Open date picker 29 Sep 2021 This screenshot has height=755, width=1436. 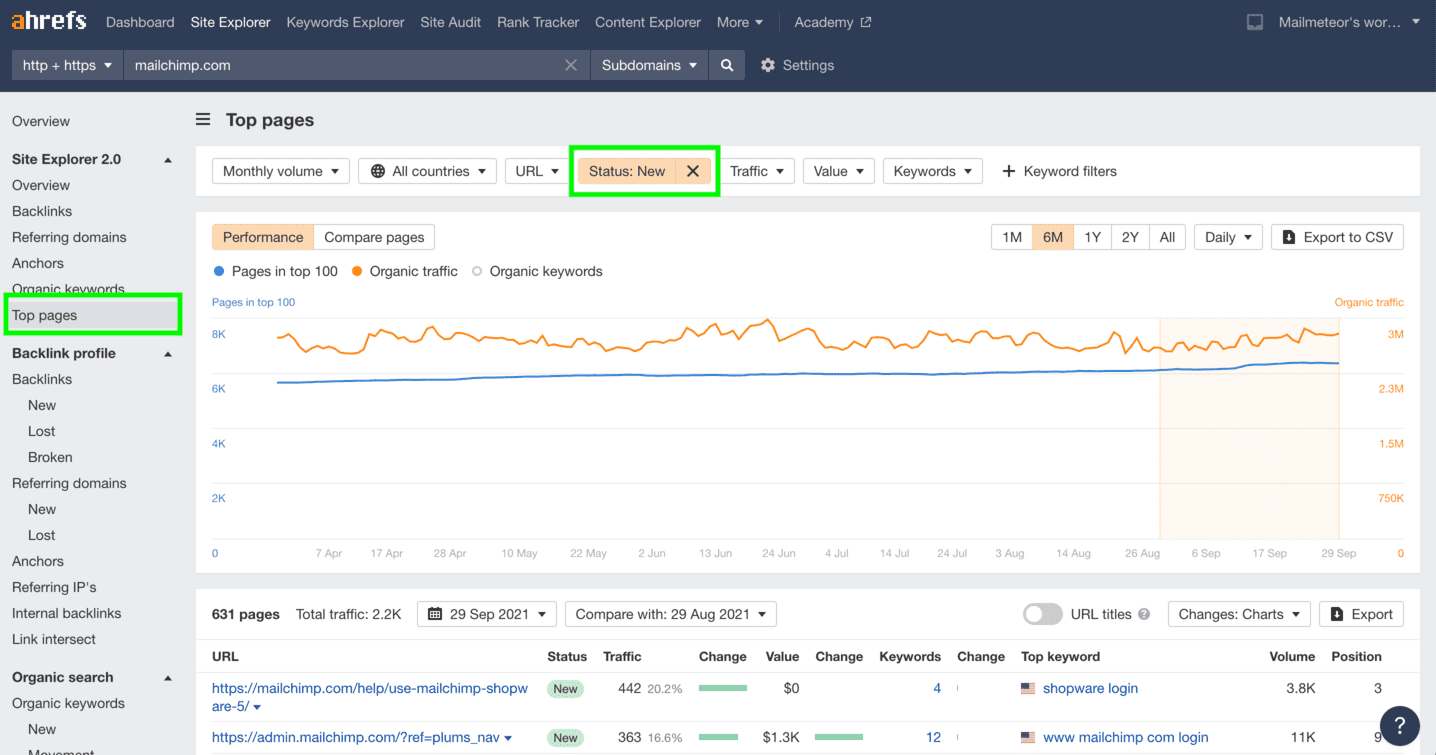coord(487,614)
